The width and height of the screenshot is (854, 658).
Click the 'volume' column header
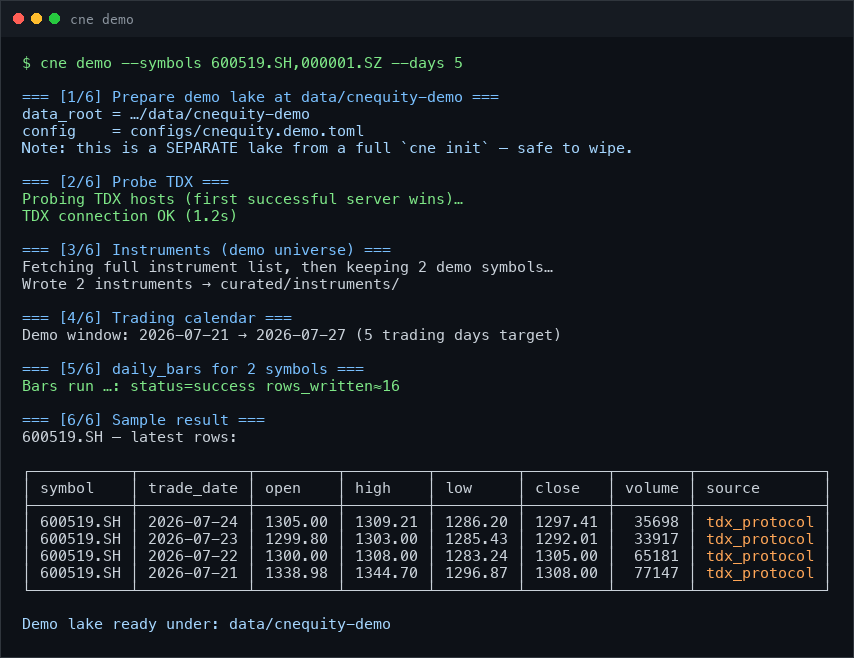(652, 488)
